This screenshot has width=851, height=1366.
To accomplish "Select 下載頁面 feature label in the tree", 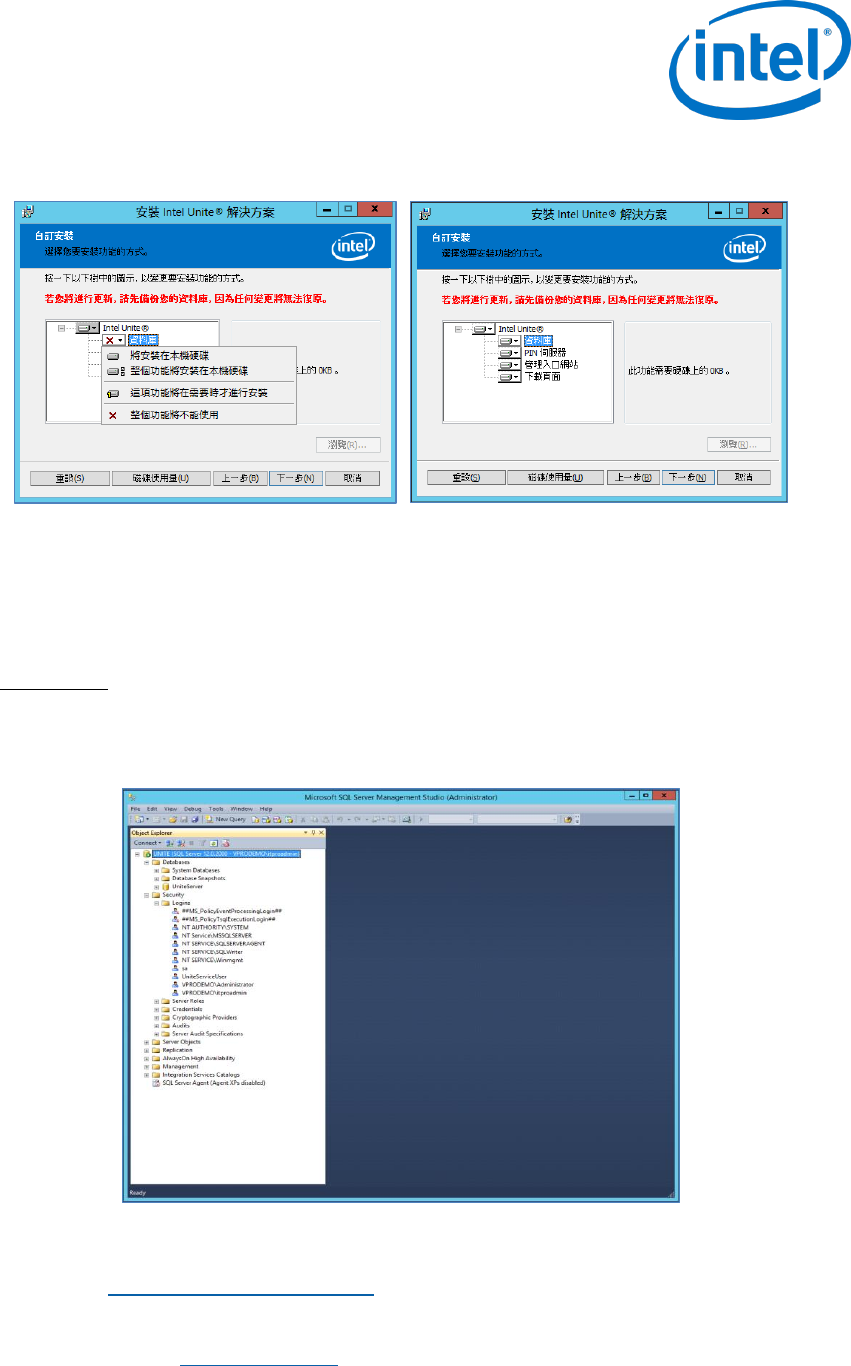I will pos(543,377).
